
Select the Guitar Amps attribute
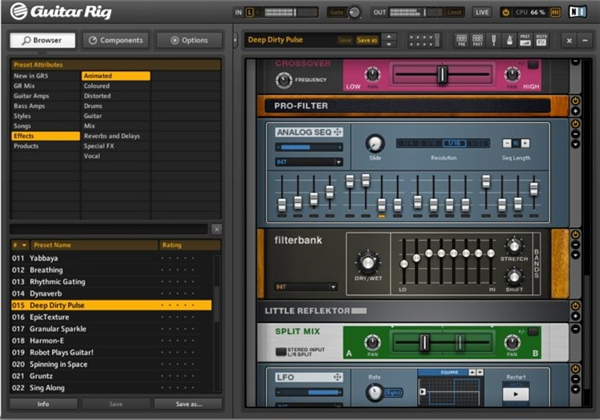point(46,96)
